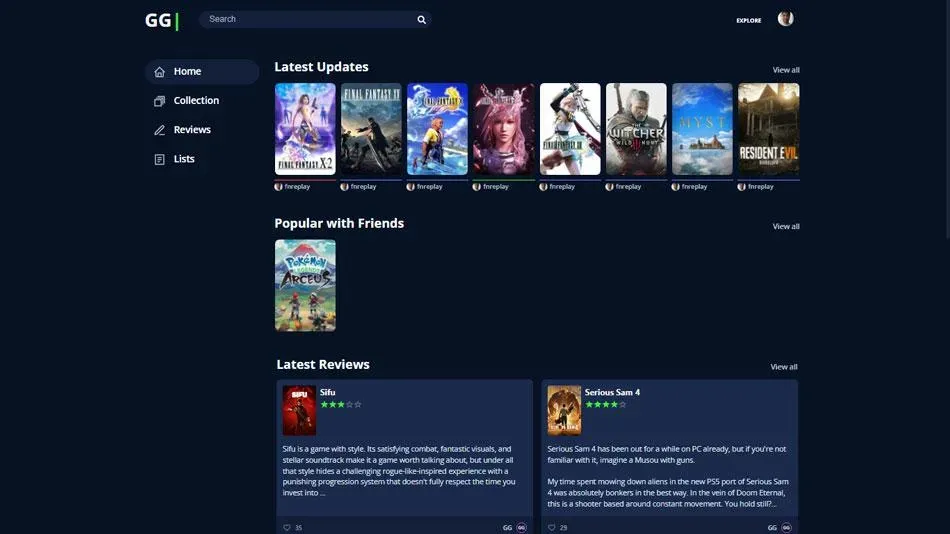Go to Home in sidebar

[202, 72]
